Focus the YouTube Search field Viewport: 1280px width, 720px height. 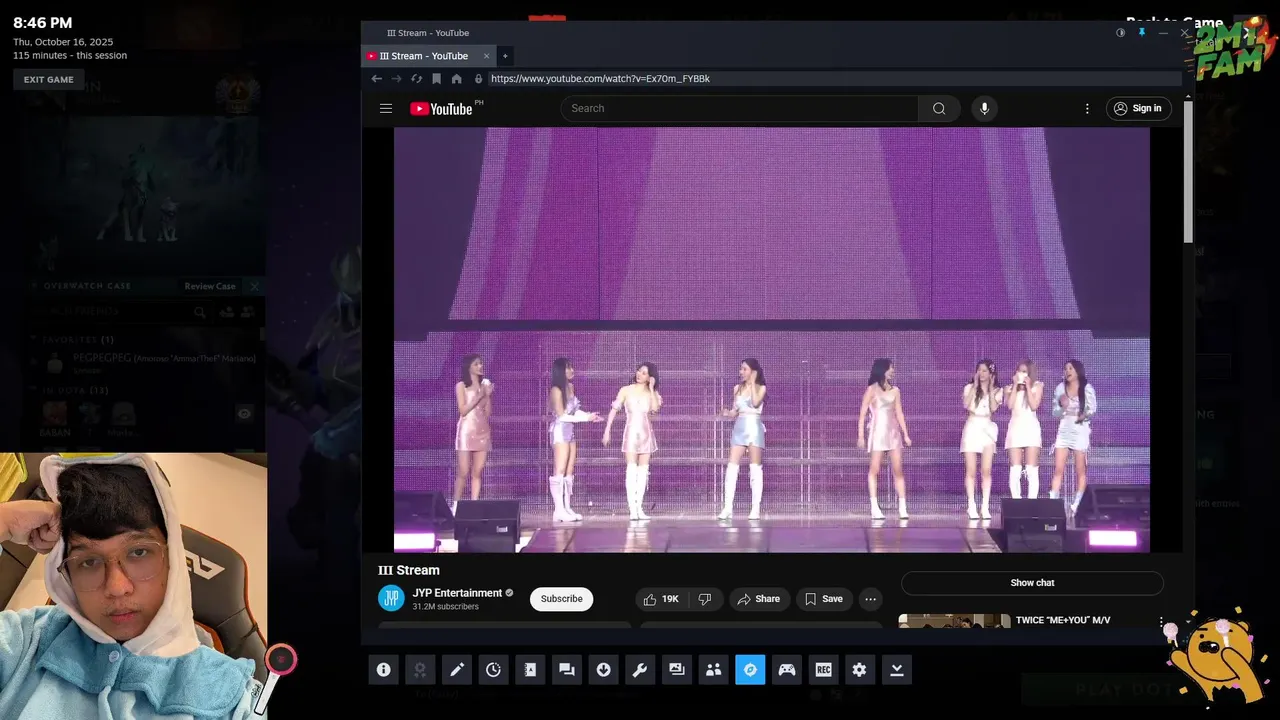click(x=739, y=109)
